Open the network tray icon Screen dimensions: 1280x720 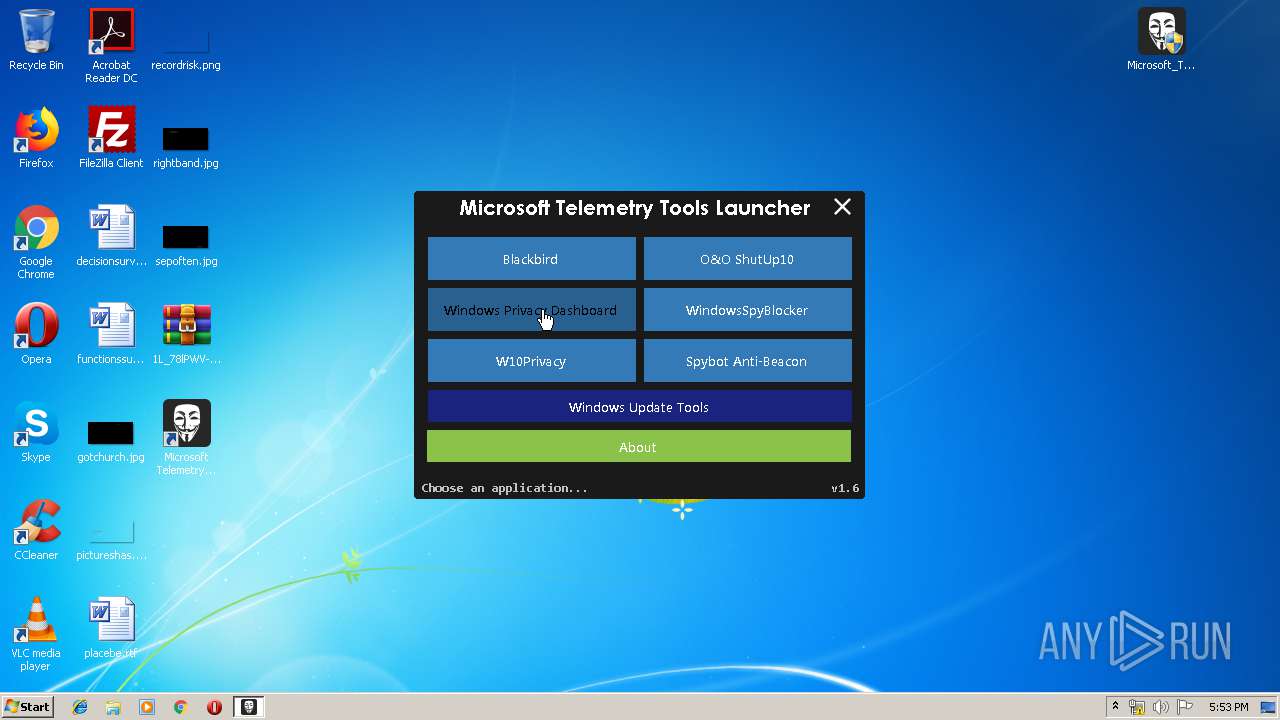coord(1137,707)
